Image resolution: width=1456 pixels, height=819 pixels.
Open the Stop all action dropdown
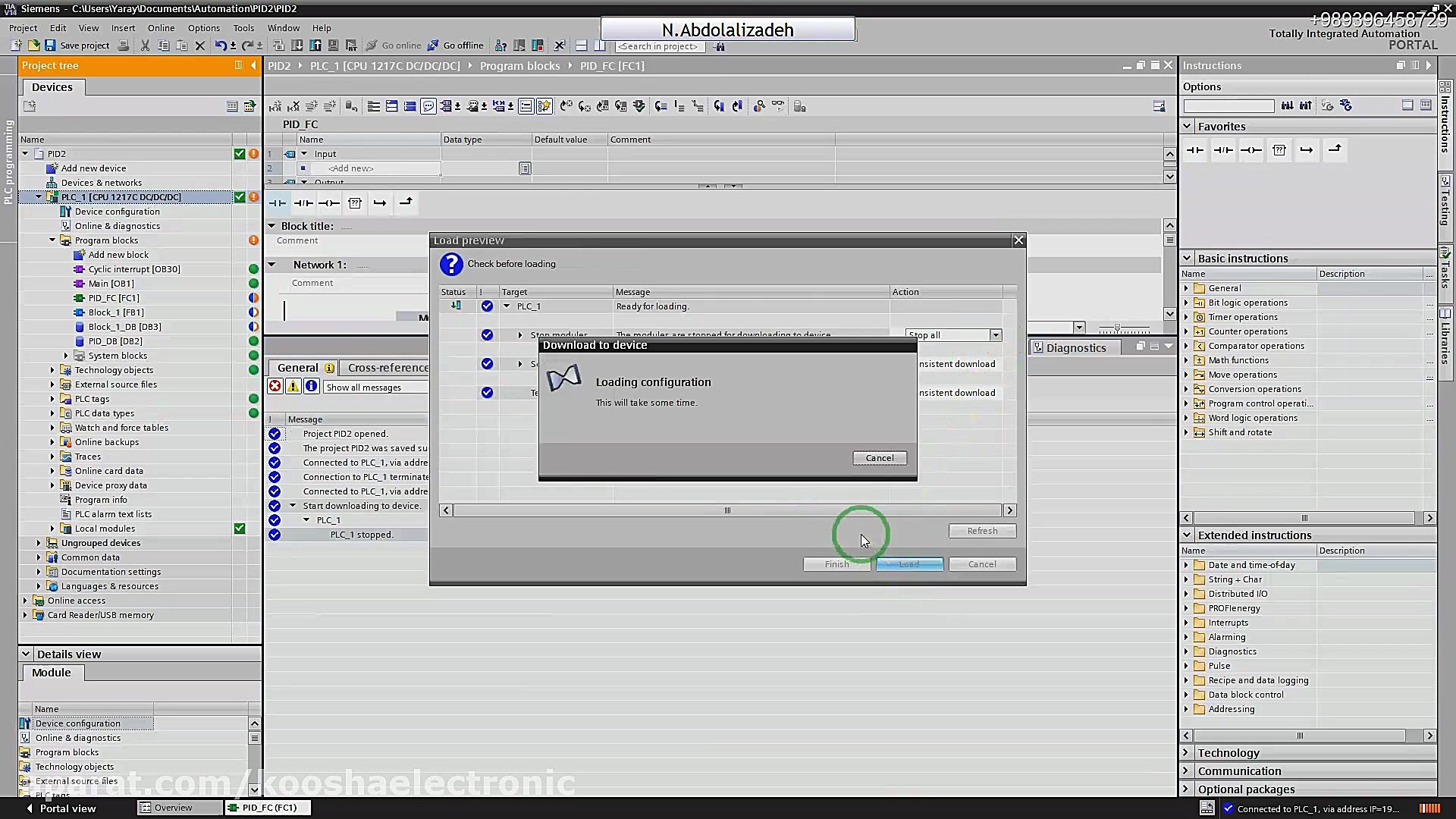pyautogui.click(x=996, y=335)
